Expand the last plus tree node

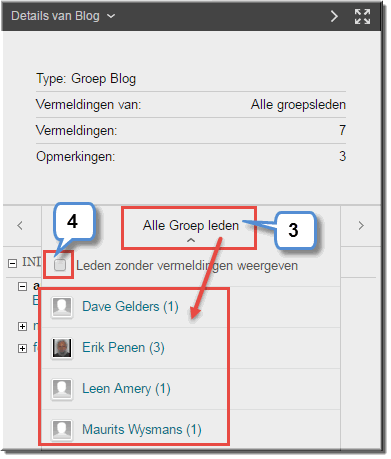pyautogui.click(x=22, y=348)
